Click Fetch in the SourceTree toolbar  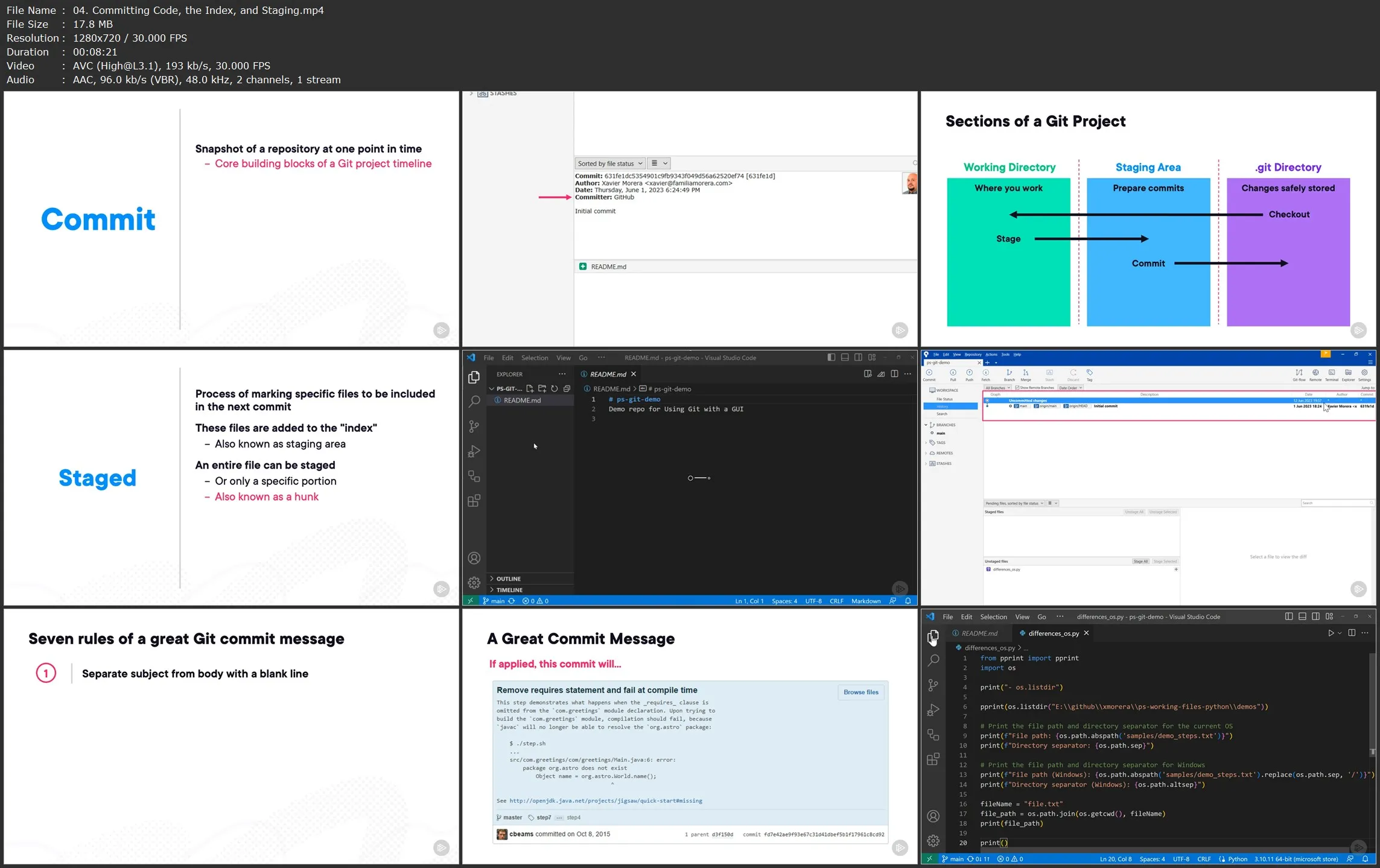(x=985, y=375)
